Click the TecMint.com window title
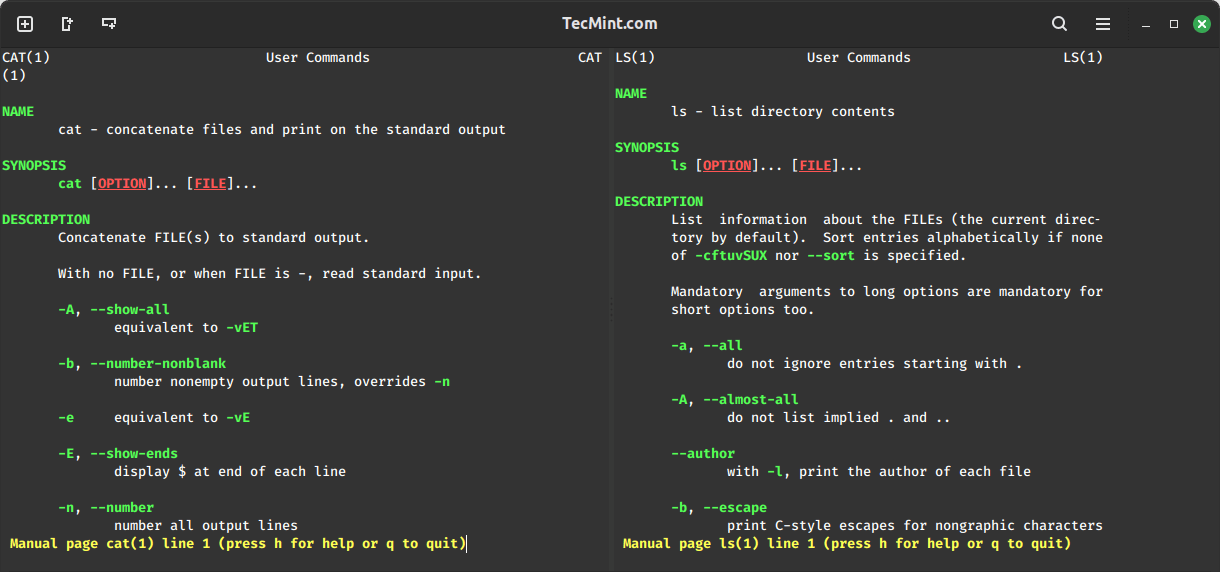1220x572 pixels. pyautogui.click(x=610, y=24)
